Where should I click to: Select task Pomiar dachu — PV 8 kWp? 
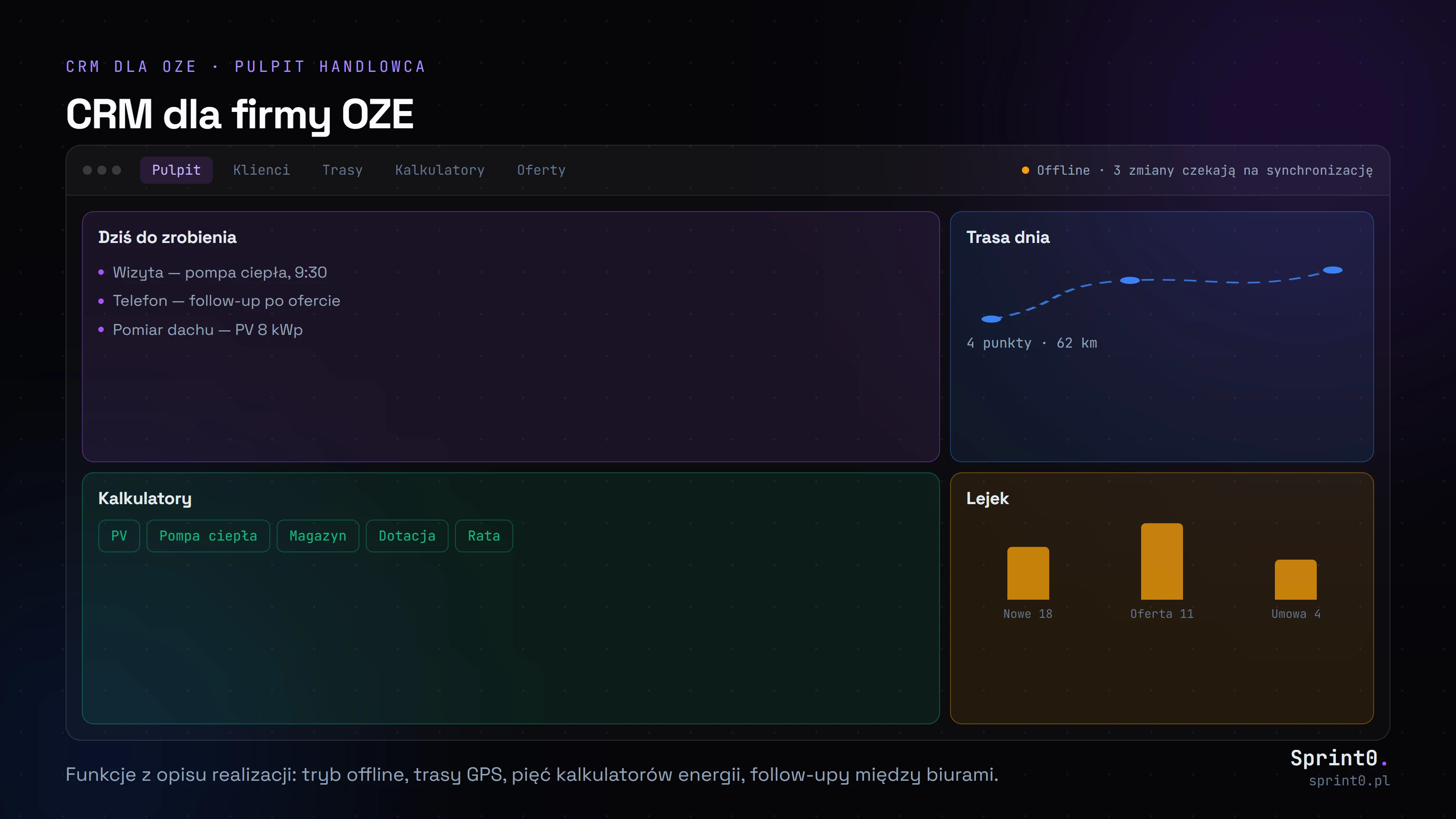click(207, 329)
